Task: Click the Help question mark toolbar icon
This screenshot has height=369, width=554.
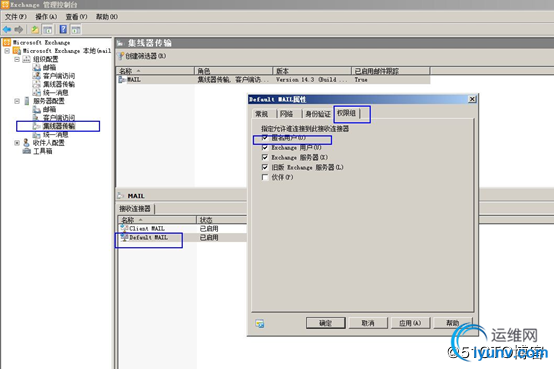Action: pos(63,29)
